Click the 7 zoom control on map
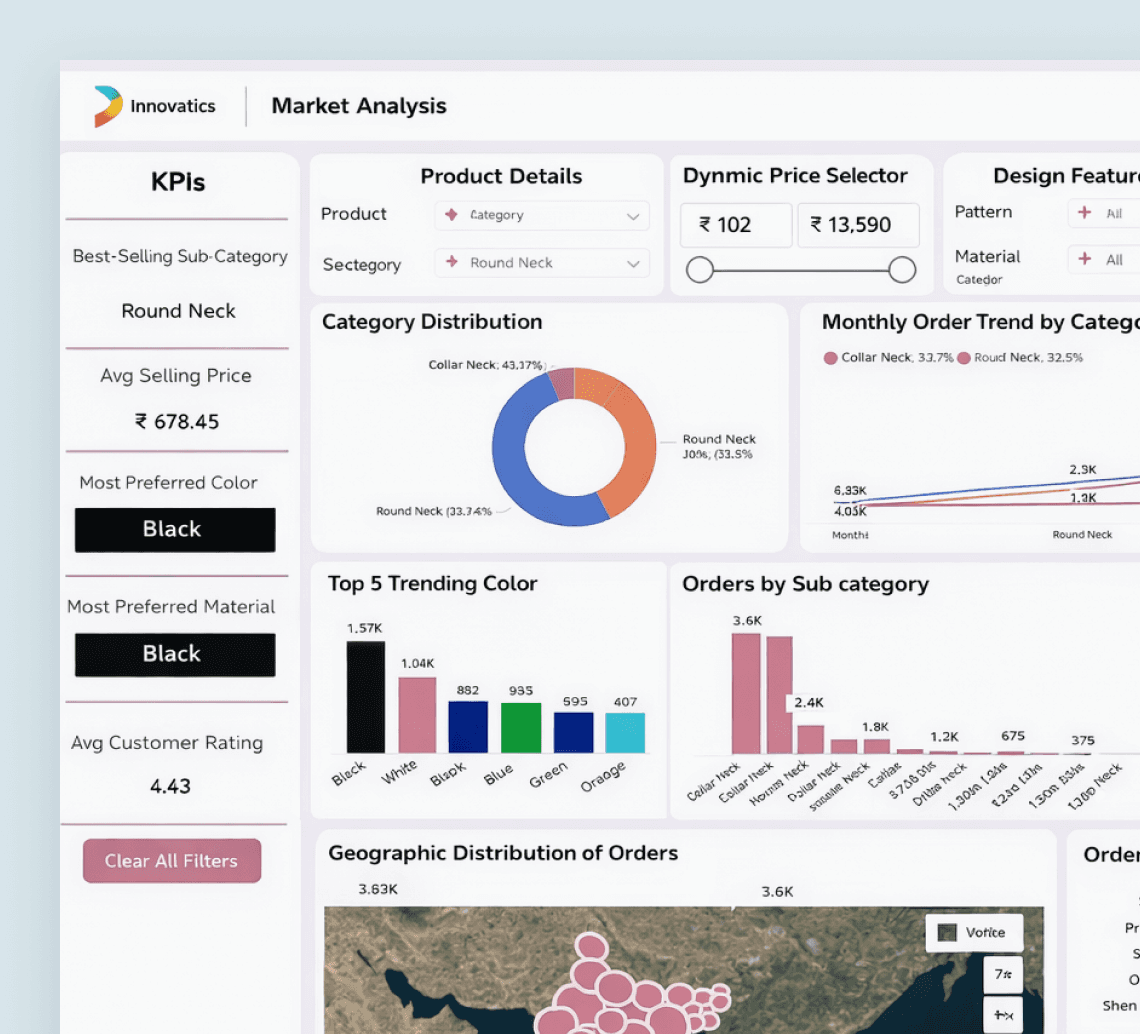 point(1003,974)
